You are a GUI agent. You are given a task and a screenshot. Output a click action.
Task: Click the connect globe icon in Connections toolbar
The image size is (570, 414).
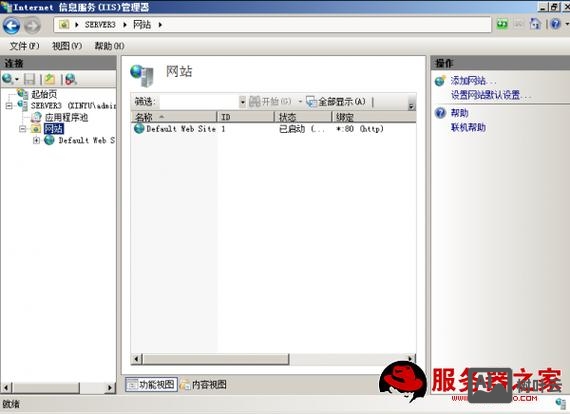click(x=7, y=78)
